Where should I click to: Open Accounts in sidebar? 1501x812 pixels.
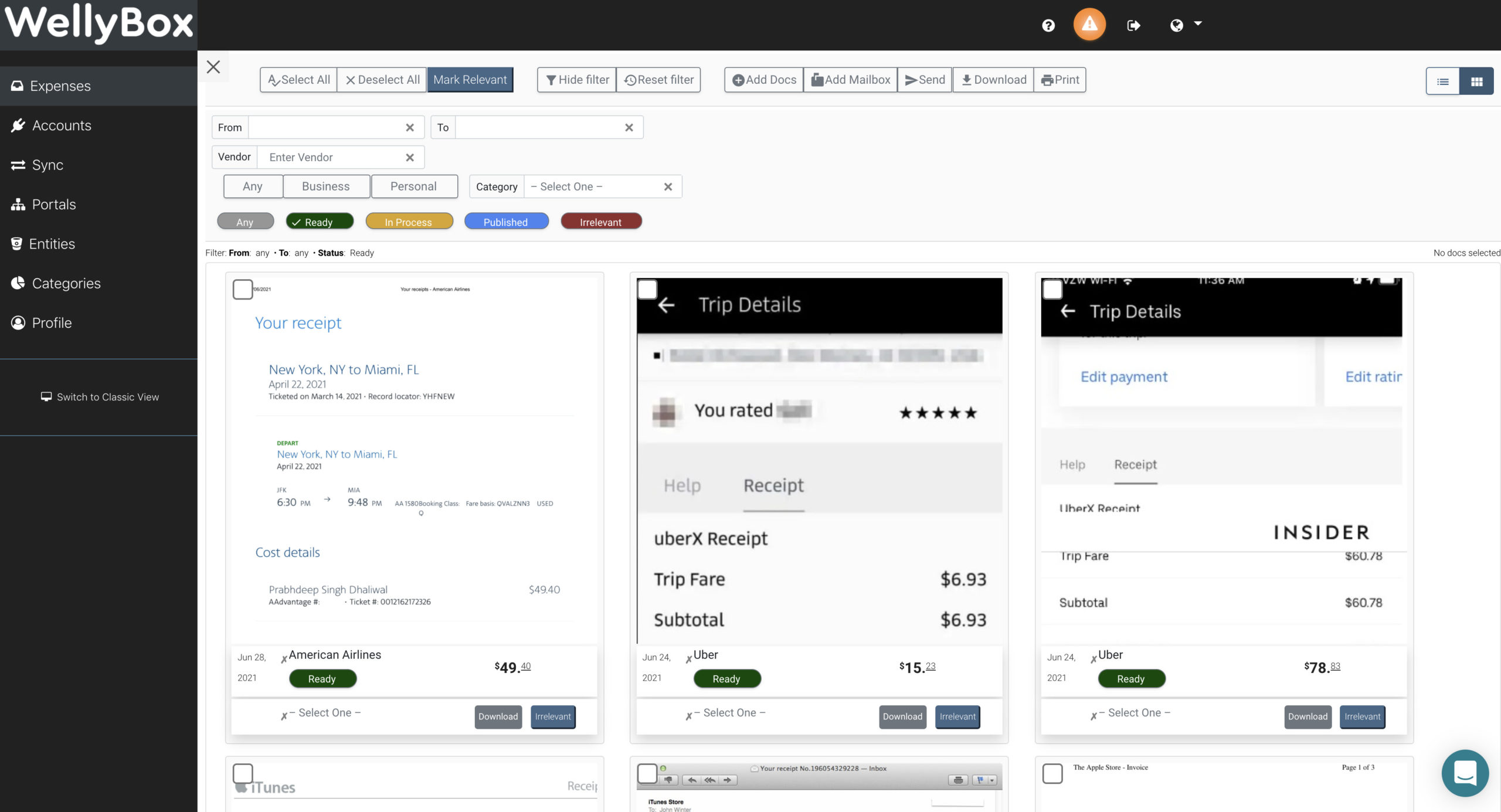(x=99, y=125)
